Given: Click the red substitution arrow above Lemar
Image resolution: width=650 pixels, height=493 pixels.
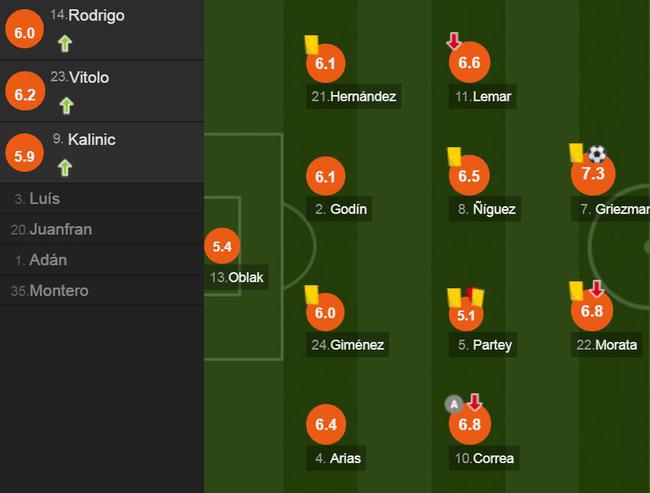Looking at the screenshot, I should (454, 41).
